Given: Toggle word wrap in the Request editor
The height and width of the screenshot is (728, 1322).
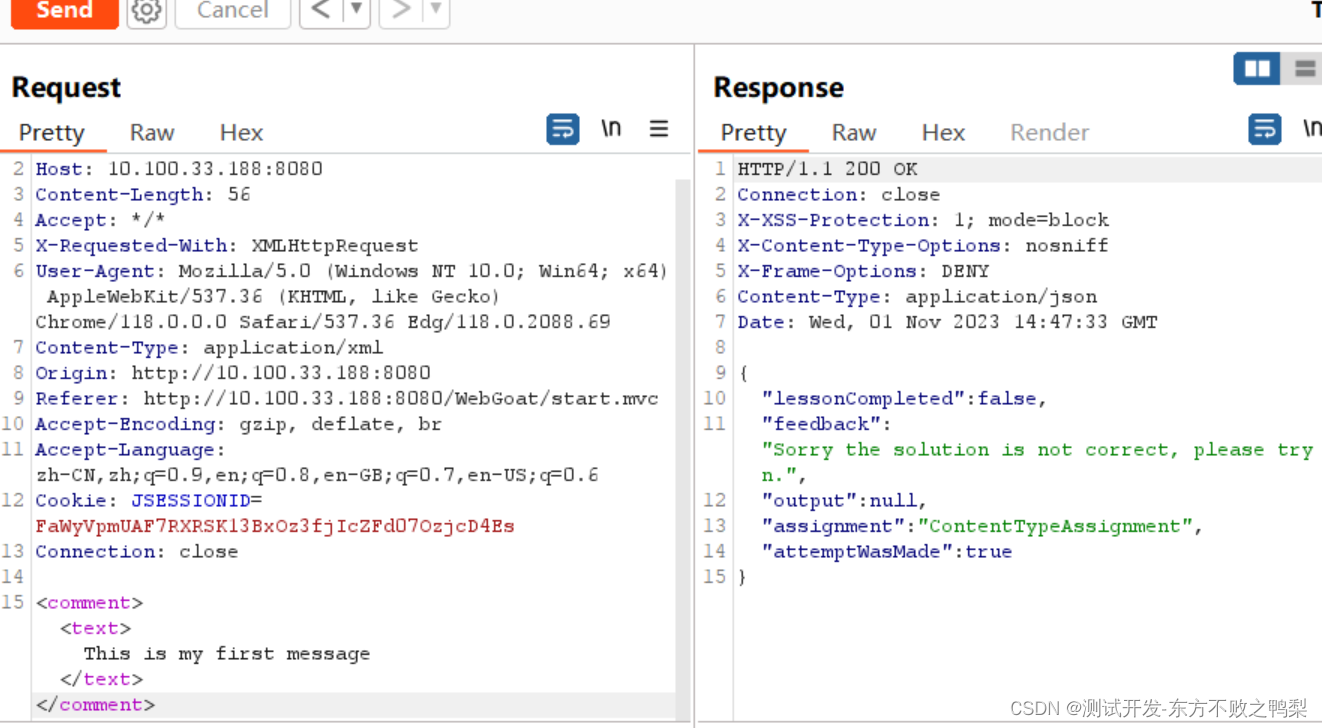Looking at the screenshot, I should click(x=562, y=129).
